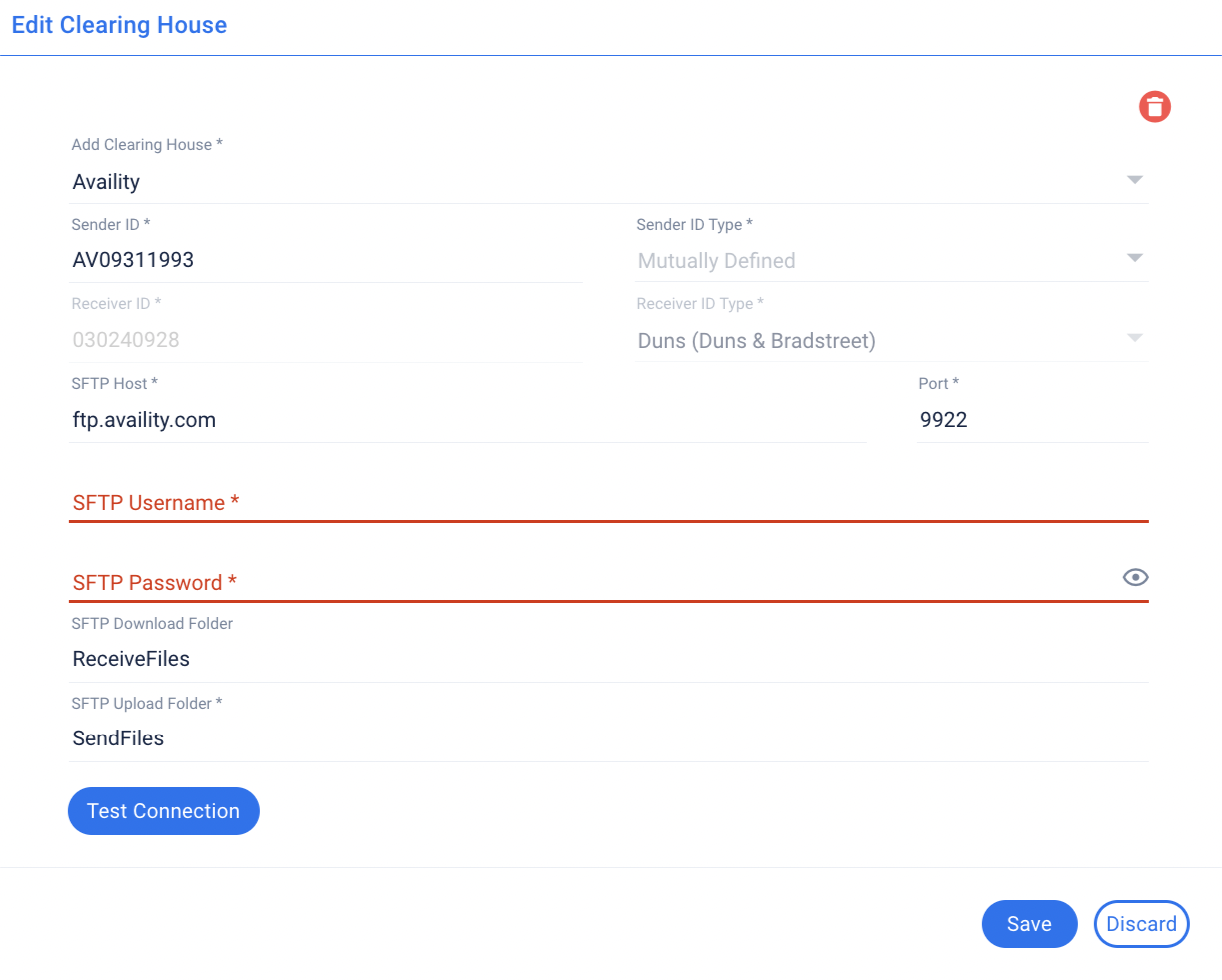Viewport: 1222px width, 980px height.
Task: Discard the clearing house changes
Action: click(1141, 924)
